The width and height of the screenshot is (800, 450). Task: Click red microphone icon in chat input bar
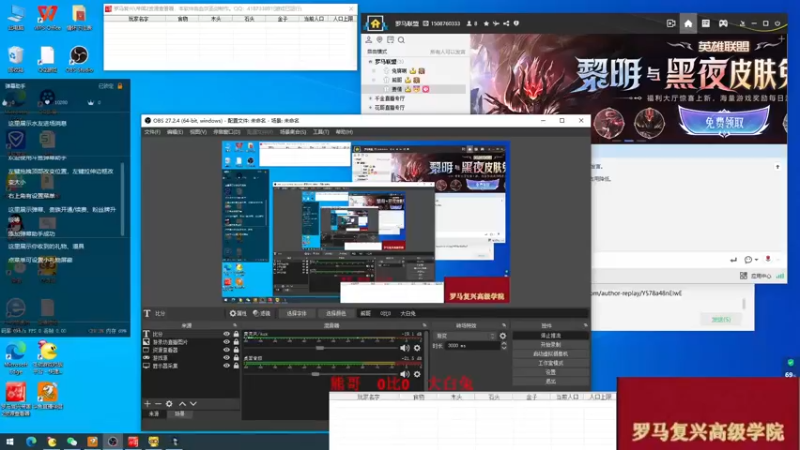click(x=768, y=259)
